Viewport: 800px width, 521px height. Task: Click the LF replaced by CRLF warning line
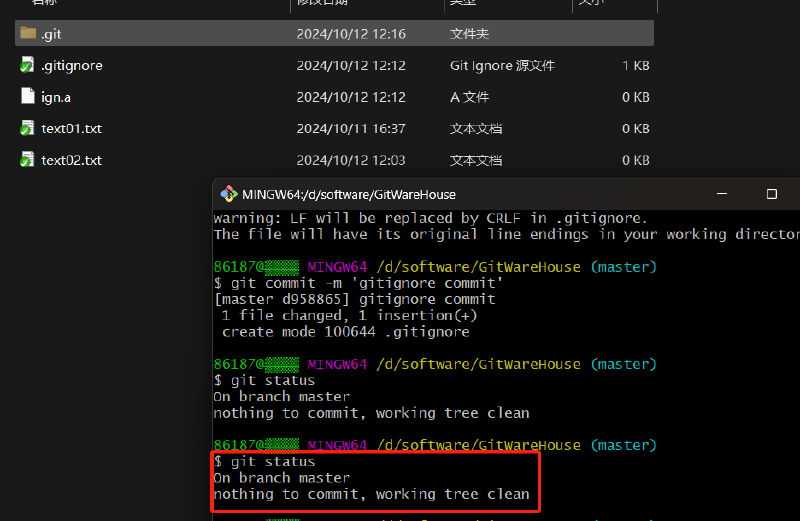coord(431,218)
